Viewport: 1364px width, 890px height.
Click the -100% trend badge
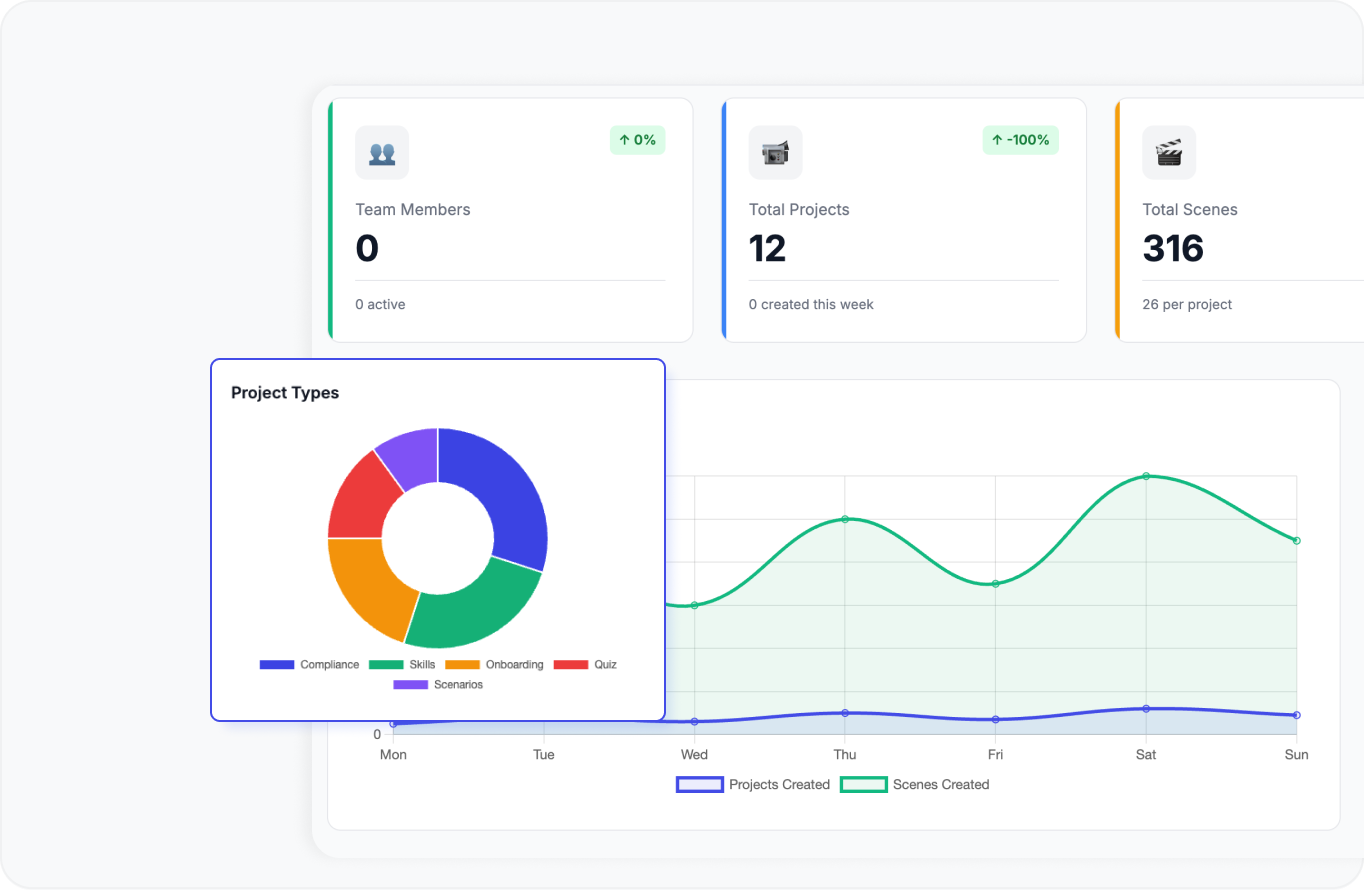point(1020,140)
